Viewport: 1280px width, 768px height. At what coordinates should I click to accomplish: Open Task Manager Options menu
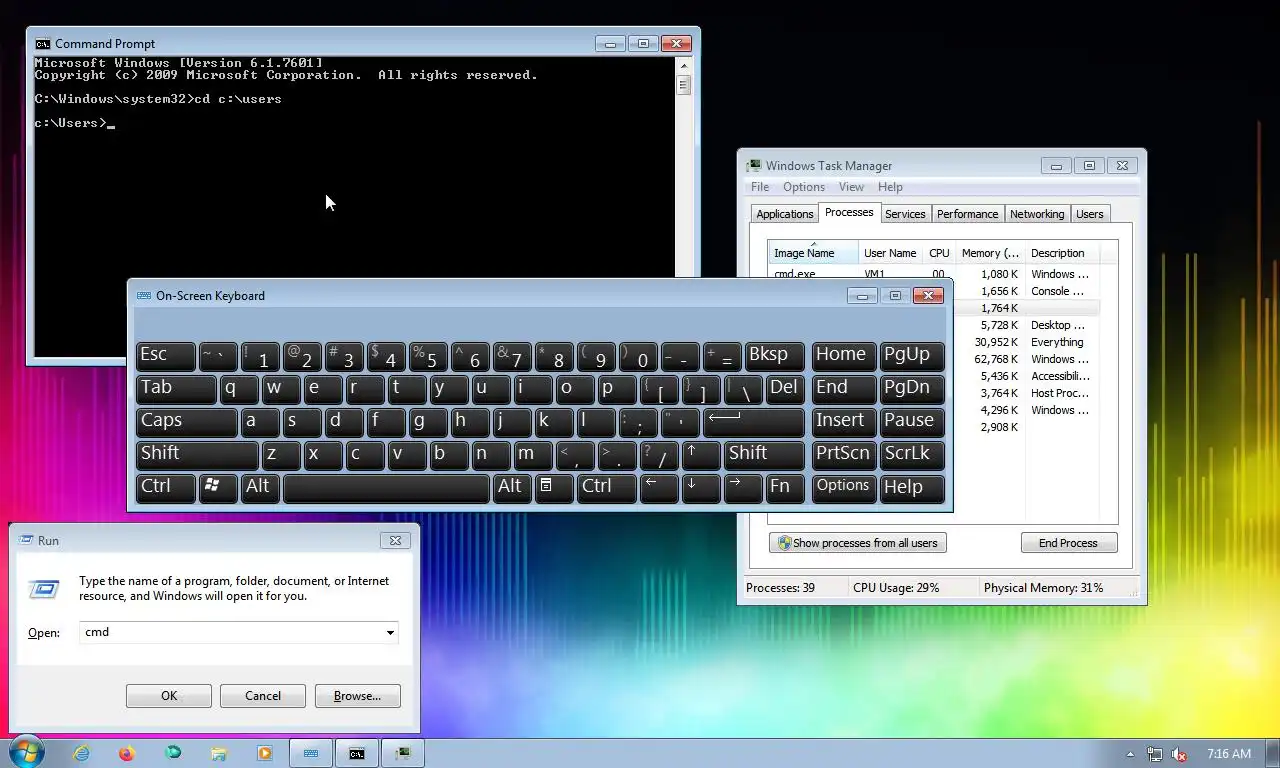click(804, 187)
